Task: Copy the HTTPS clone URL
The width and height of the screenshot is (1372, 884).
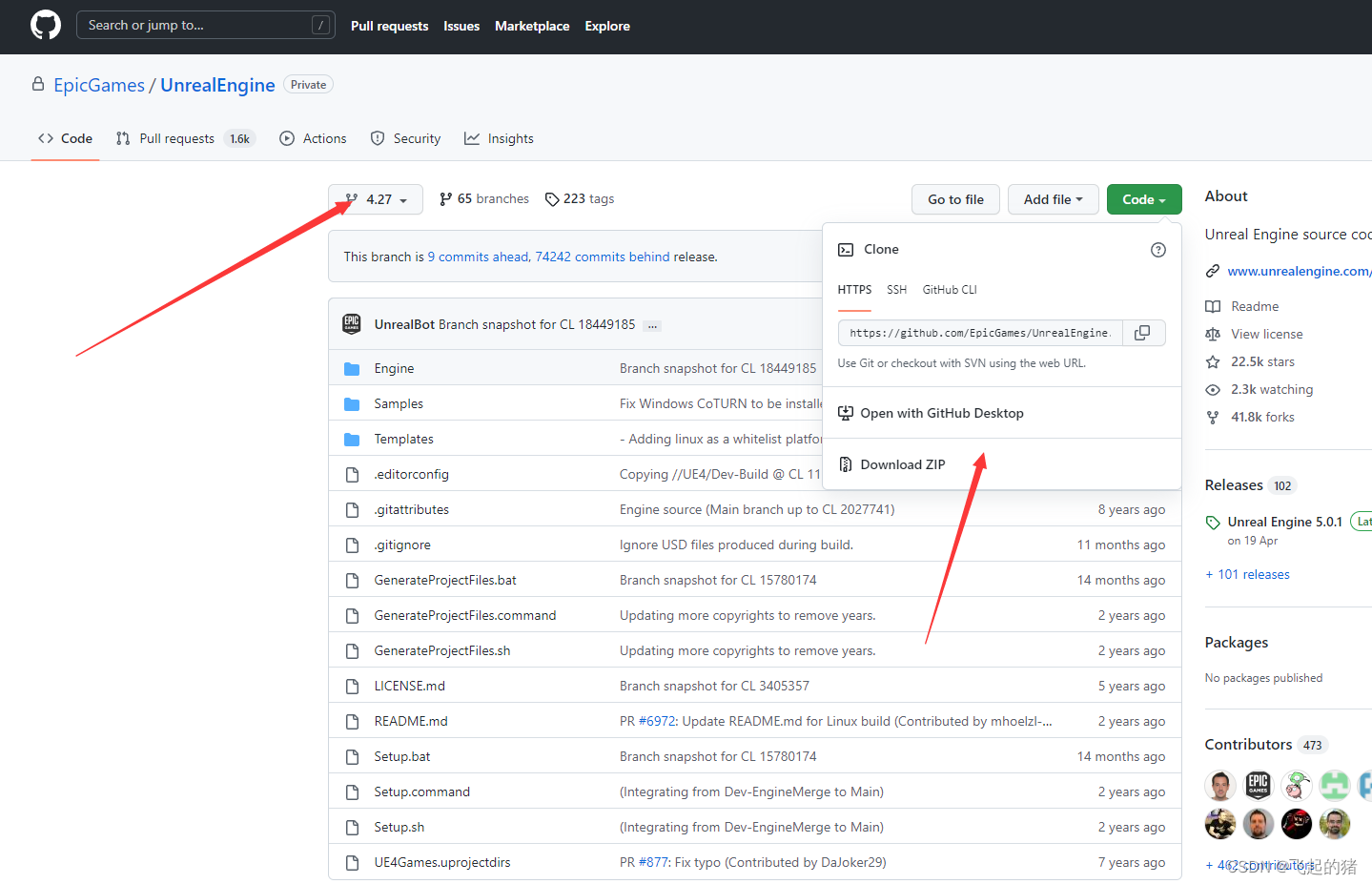Action: pyautogui.click(x=1142, y=333)
